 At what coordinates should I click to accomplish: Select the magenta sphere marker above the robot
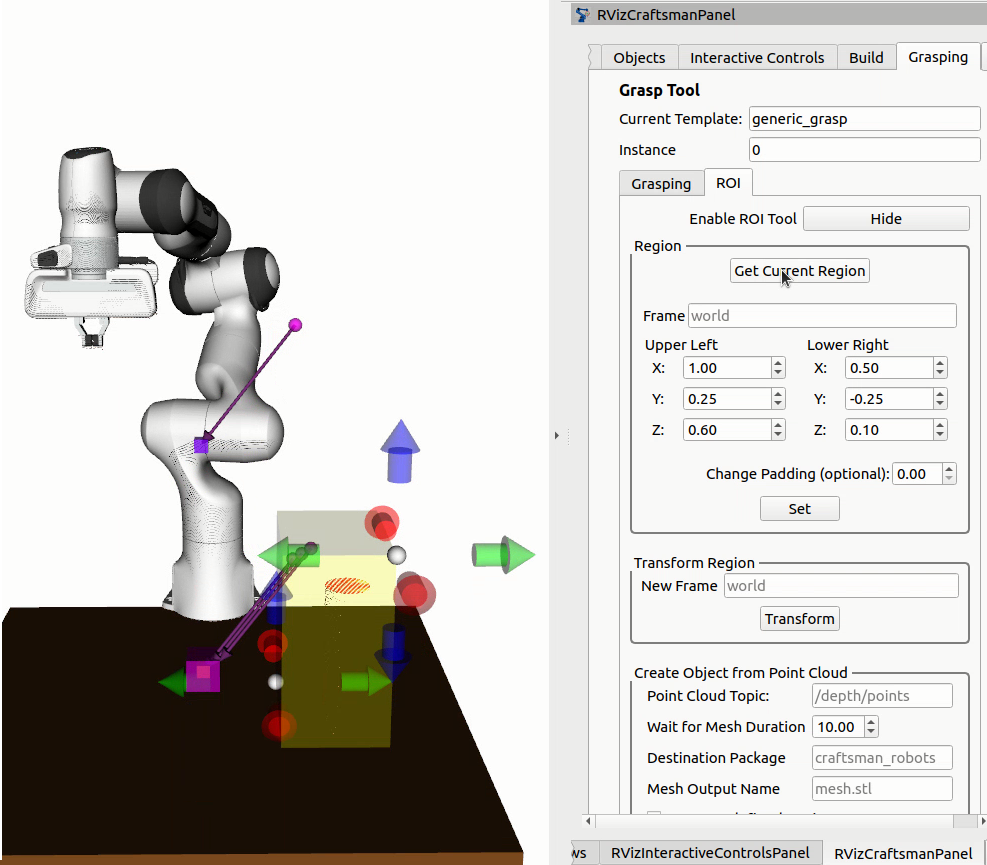(x=295, y=325)
